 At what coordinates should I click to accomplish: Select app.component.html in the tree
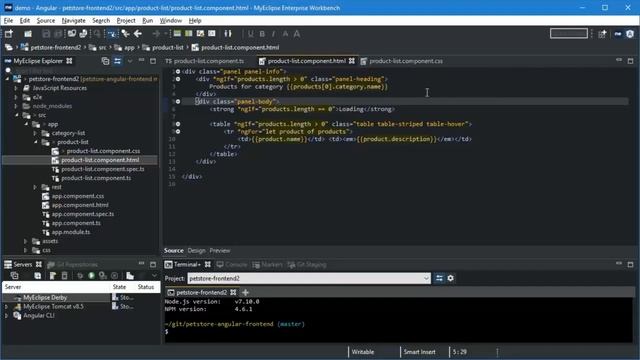click(80, 205)
